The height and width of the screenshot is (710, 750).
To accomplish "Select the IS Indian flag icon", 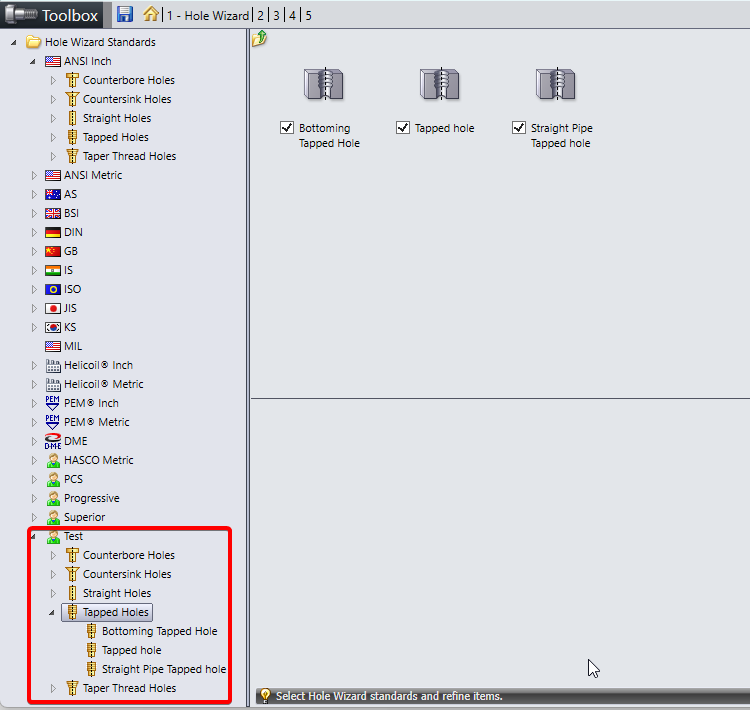I will click(x=53, y=270).
